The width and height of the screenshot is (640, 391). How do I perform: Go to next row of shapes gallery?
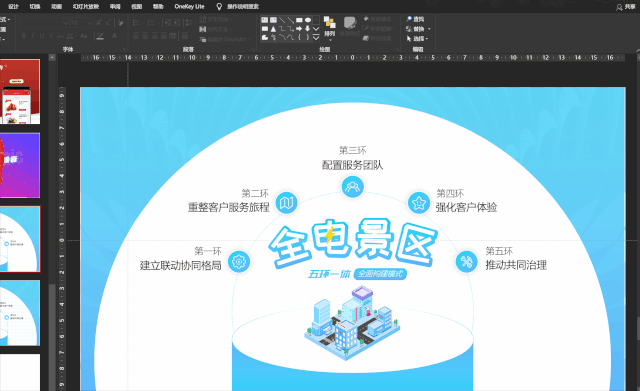316,29
